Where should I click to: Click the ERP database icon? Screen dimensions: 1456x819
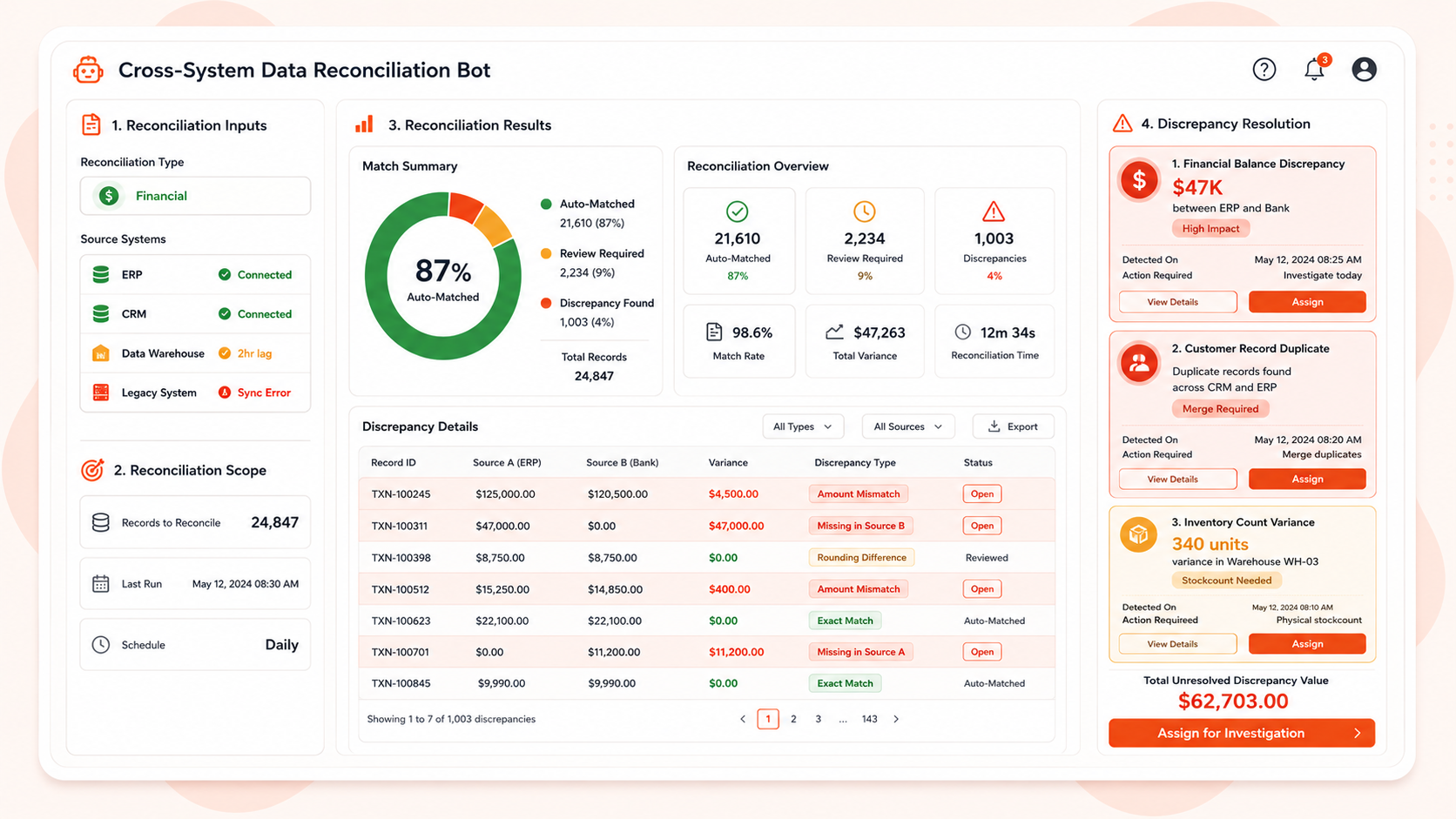pos(101,275)
